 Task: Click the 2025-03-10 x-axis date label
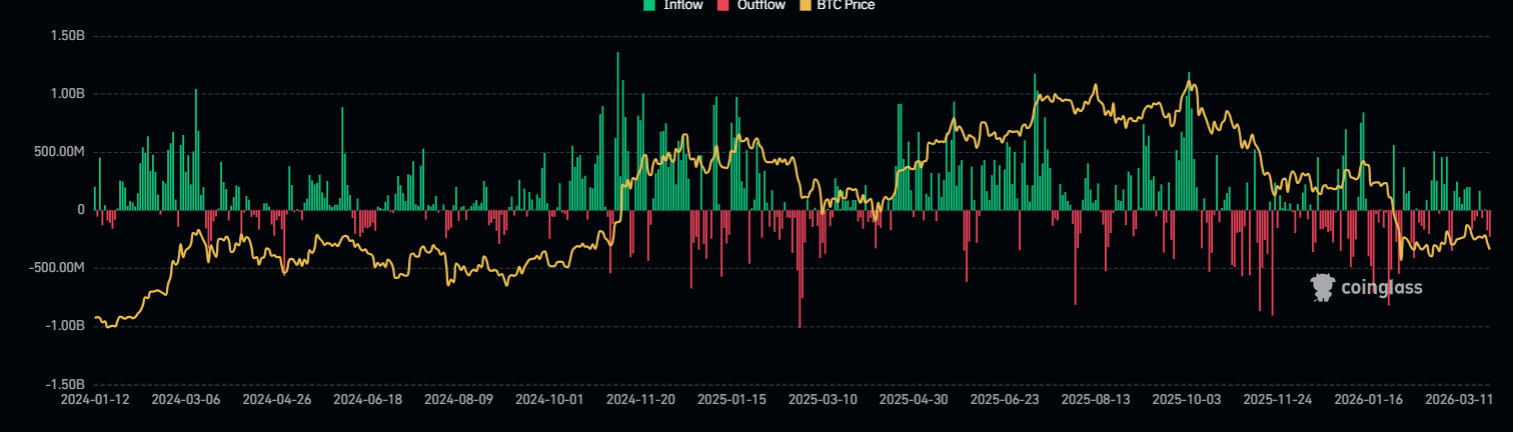coord(823,399)
